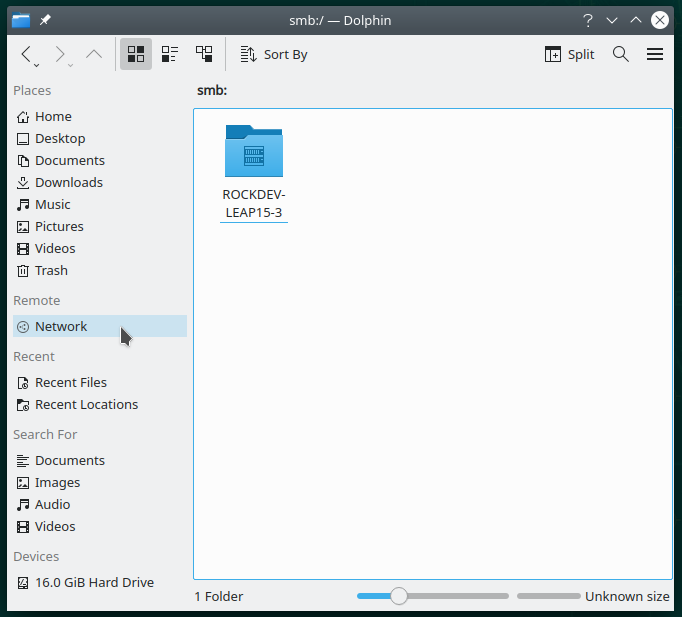Image resolution: width=682 pixels, height=617 pixels.
Task: Open the search magnifier
Action: (x=621, y=54)
